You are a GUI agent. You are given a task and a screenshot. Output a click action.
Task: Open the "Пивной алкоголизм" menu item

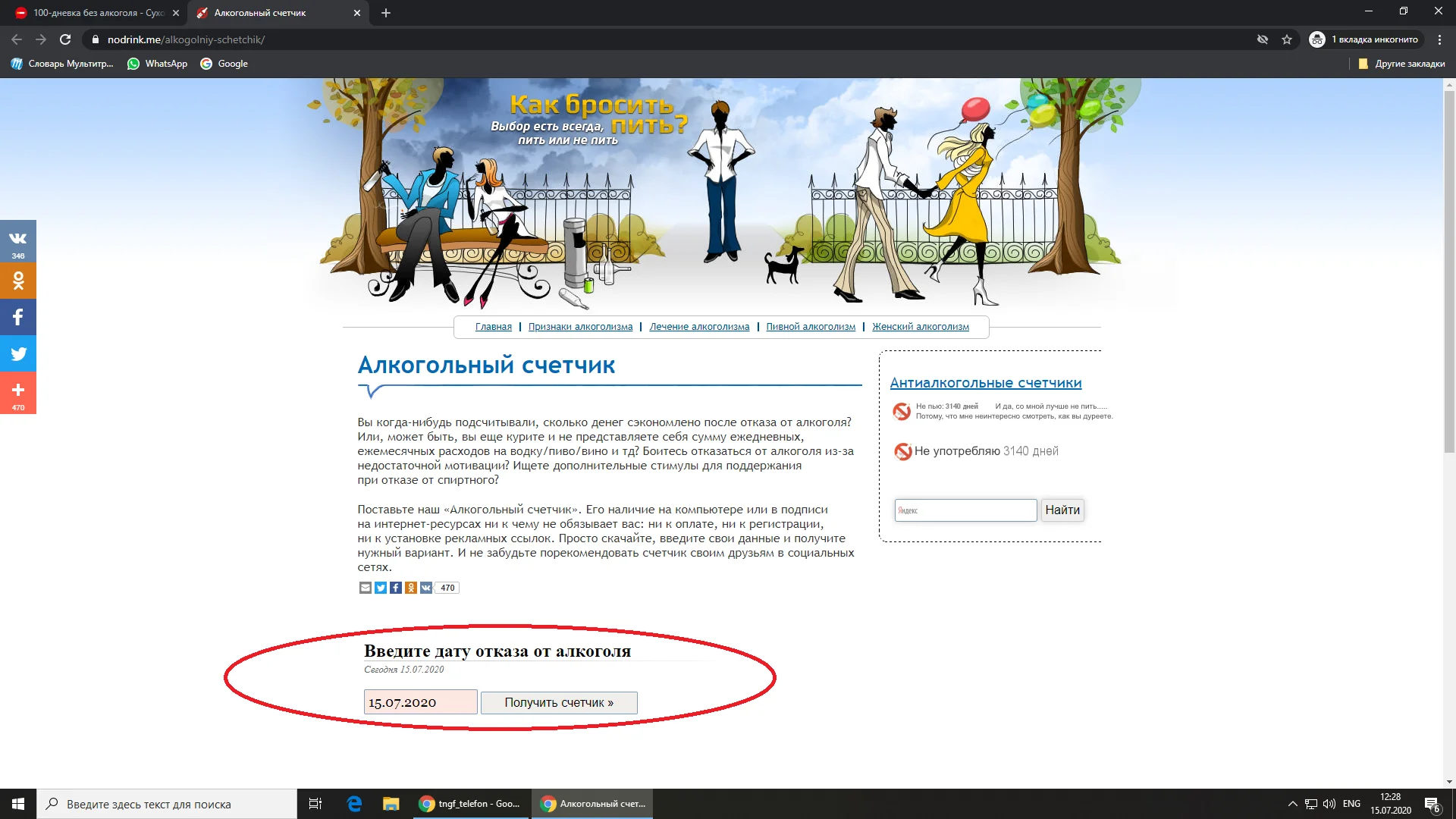click(x=810, y=326)
